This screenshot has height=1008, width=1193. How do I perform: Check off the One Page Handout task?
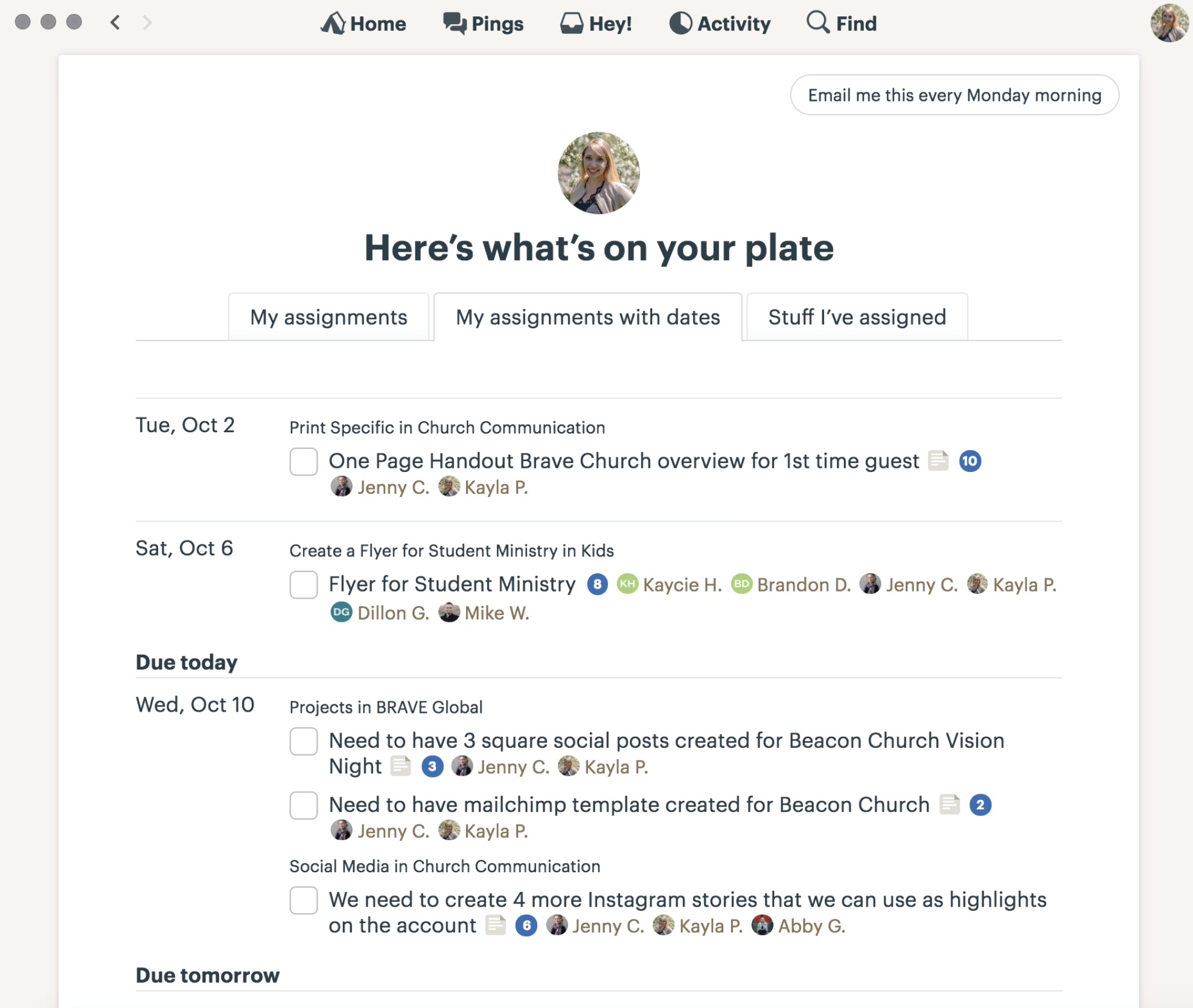click(305, 461)
